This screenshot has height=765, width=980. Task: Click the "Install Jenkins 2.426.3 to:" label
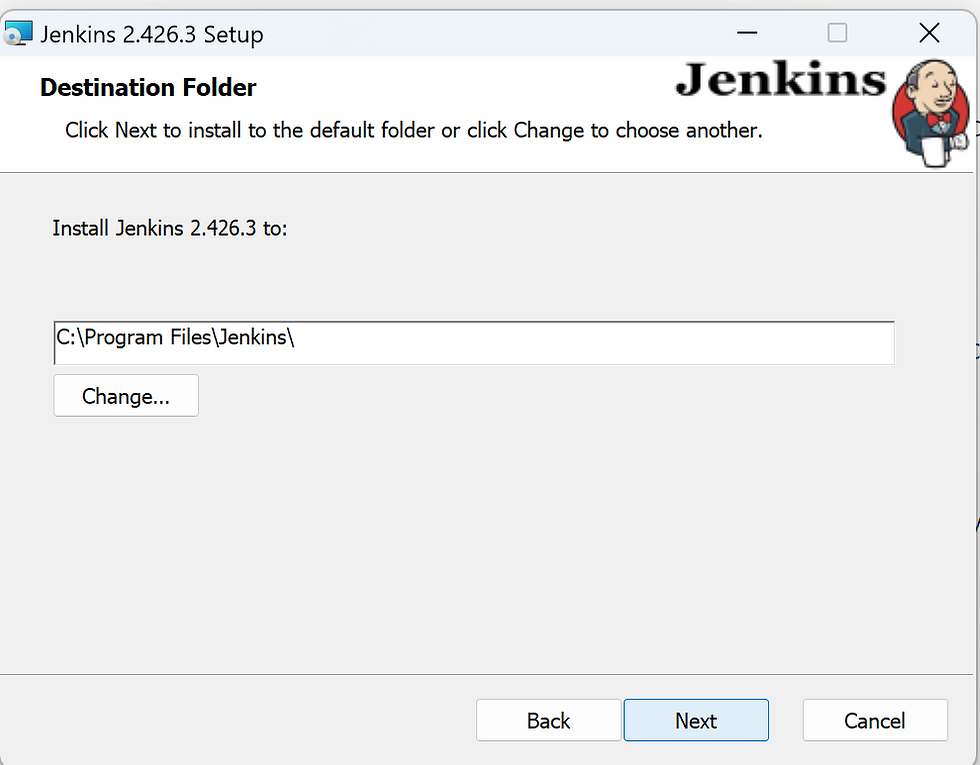click(169, 228)
